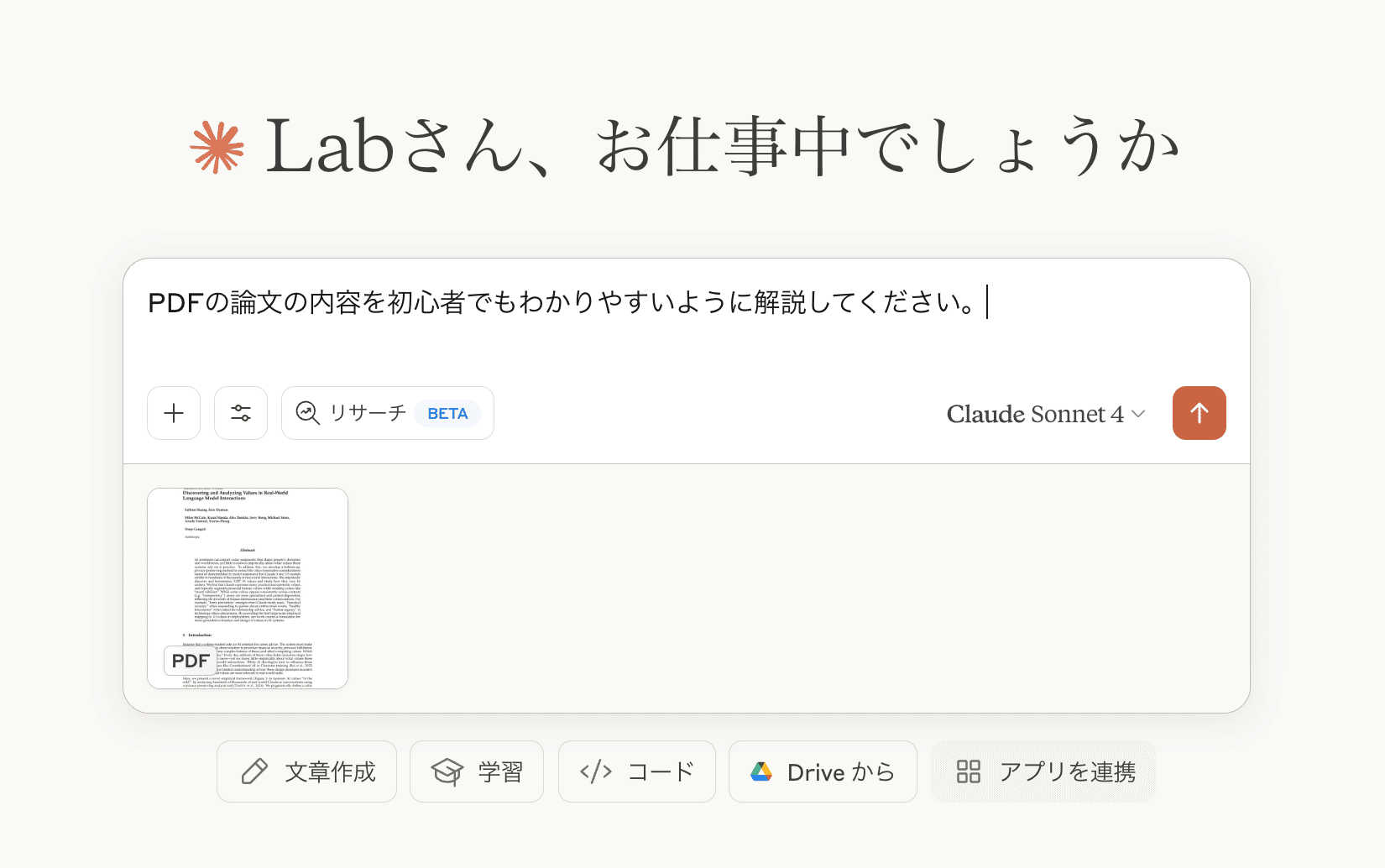Open the Claude Sonnet 4 model selector
This screenshot has height=868, width=1385.
(1035, 414)
